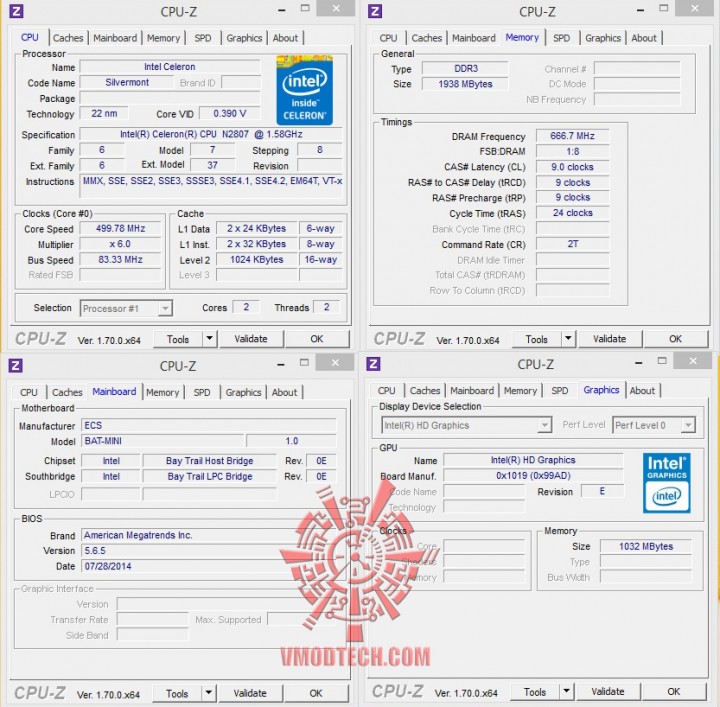The image size is (720, 707).
Task: Click the Level 2 1024 KBytes cache value
Action: click(257, 259)
